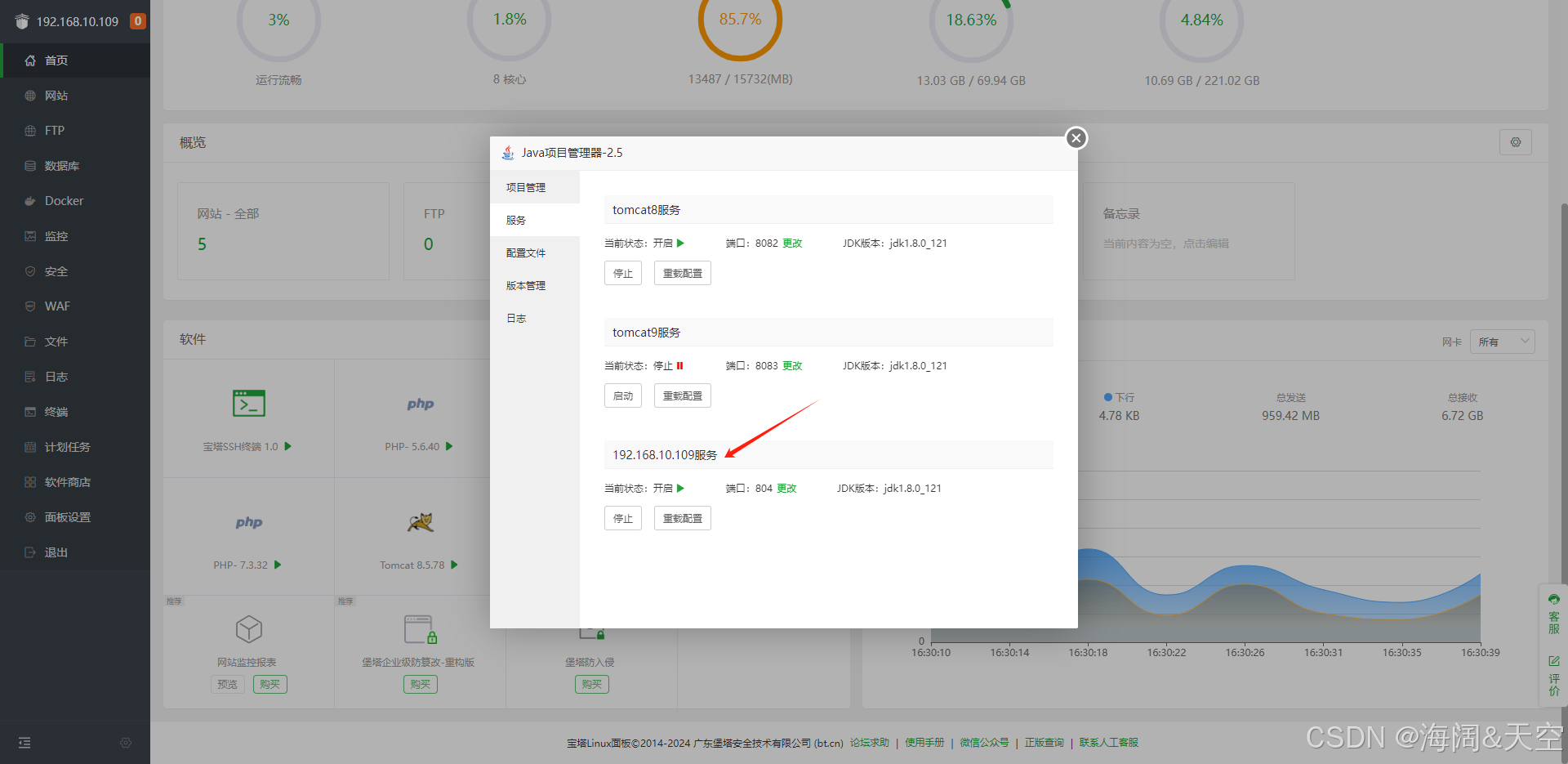Expand the 网卡 dropdown showing 所有

coord(1501,341)
